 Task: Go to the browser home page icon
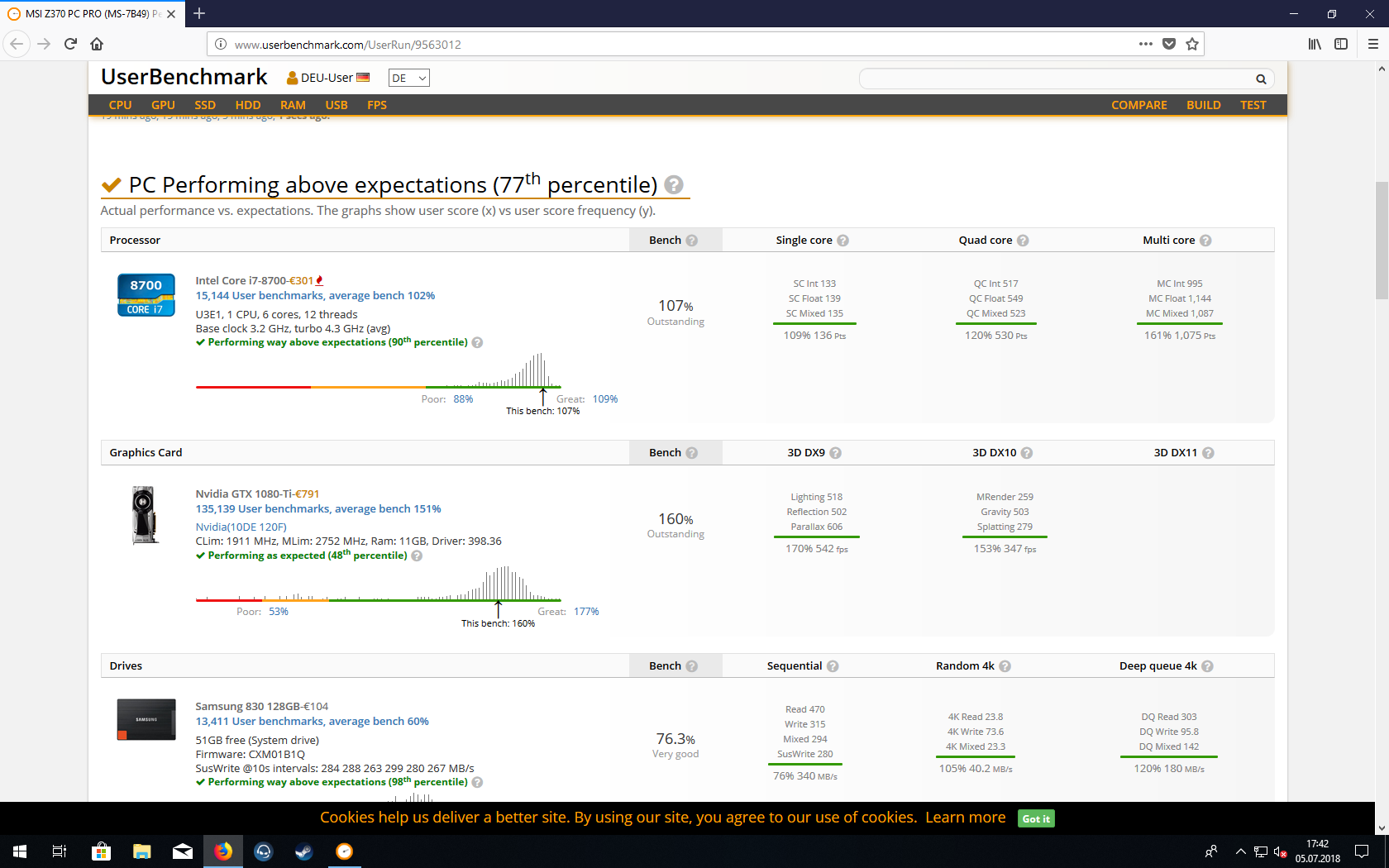97,44
